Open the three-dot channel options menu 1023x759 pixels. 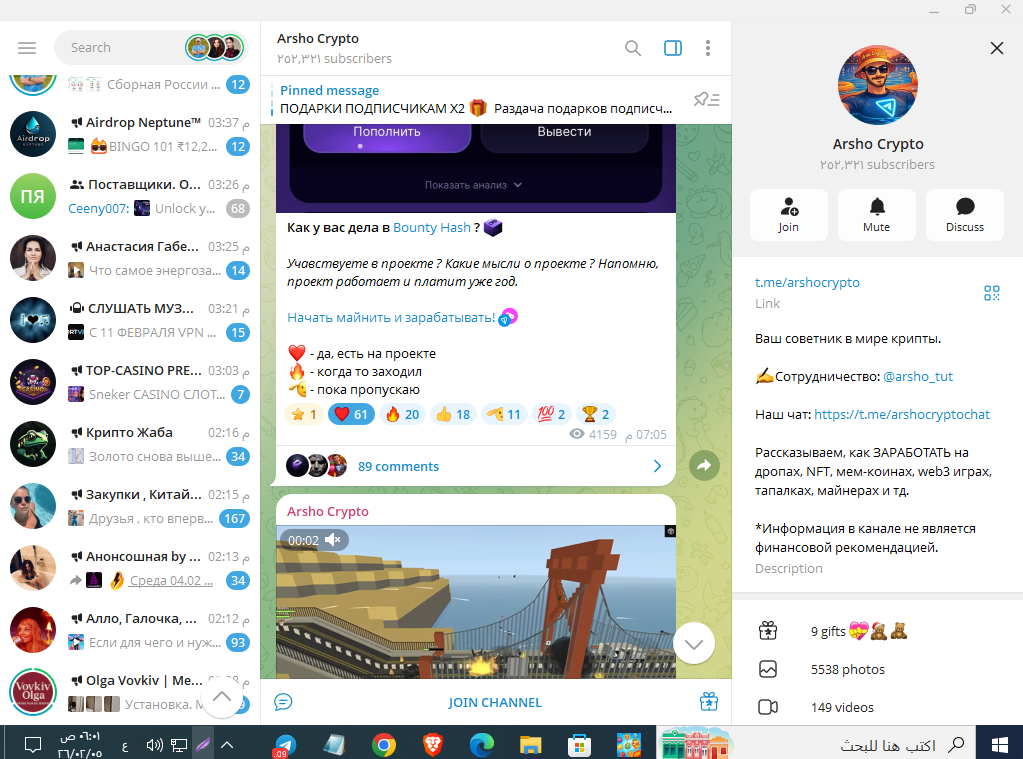pyautogui.click(x=708, y=48)
